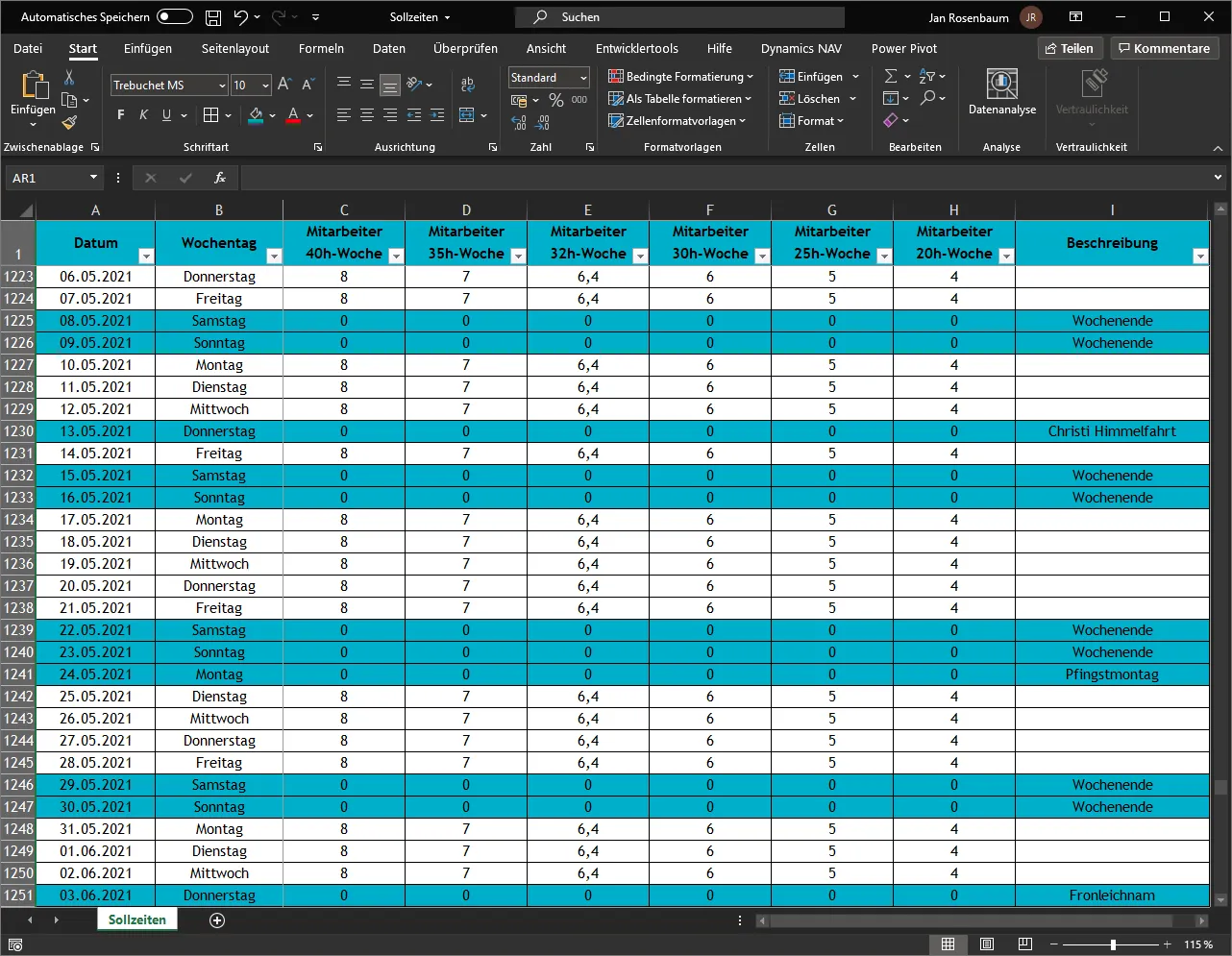1232x956 pixels.
Task: Open the Beschreibung column filter dropdown
Action: (x=1200, y=256)
